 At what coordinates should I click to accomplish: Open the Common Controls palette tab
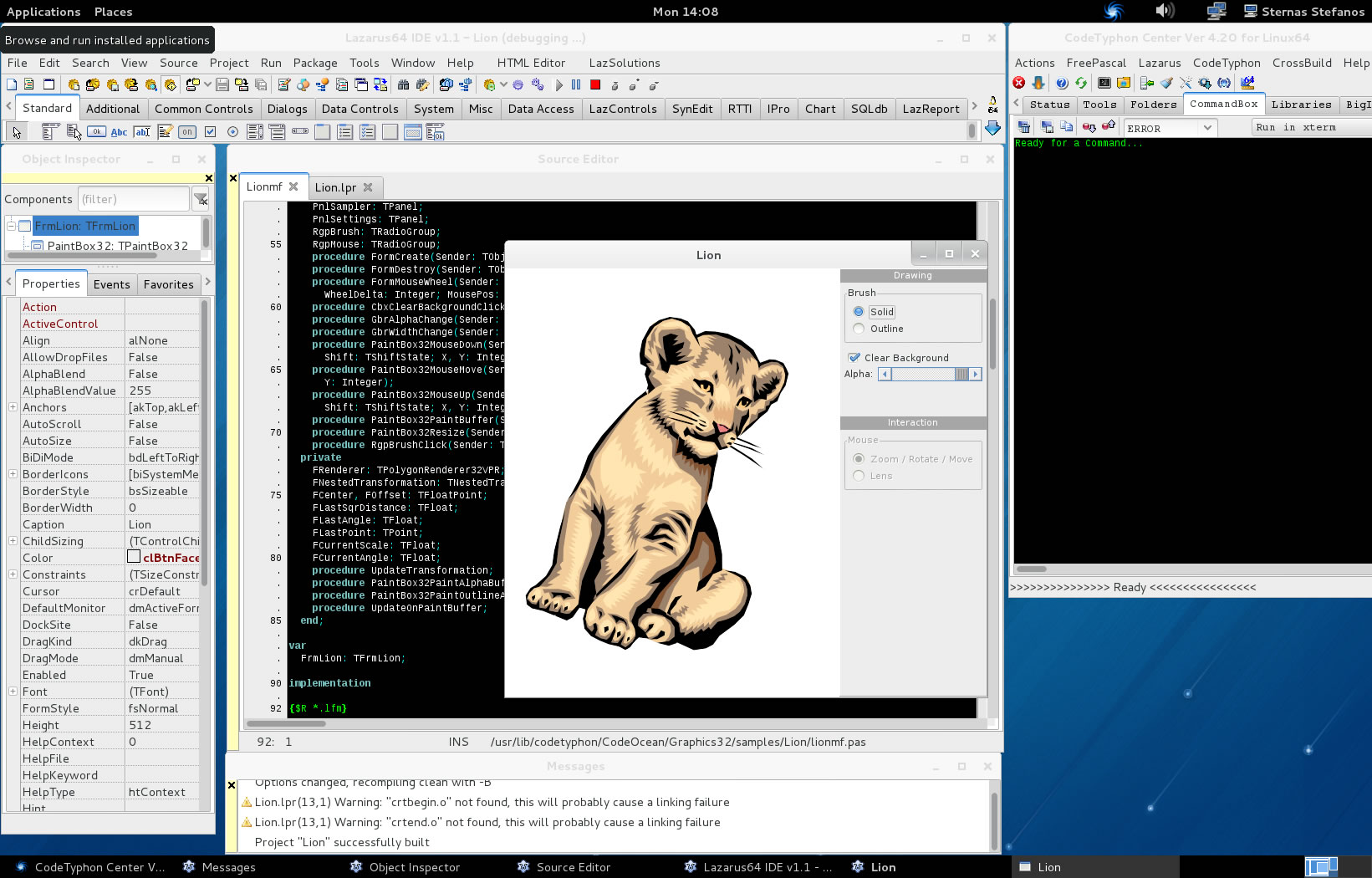point(203,109)
